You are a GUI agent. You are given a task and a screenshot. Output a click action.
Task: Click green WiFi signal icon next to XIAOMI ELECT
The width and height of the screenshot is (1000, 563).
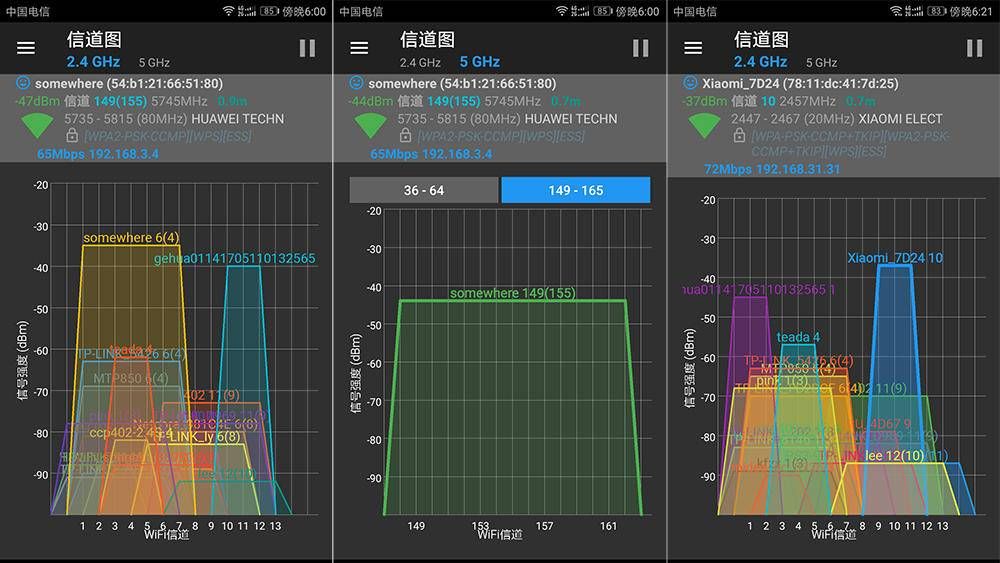[x=704, y=125]
